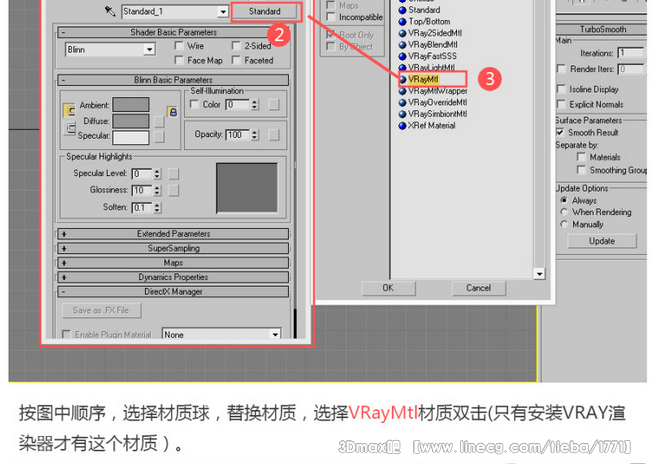
Task: Click the Diffuse-Specular lock icon
Action: point(70,128)
